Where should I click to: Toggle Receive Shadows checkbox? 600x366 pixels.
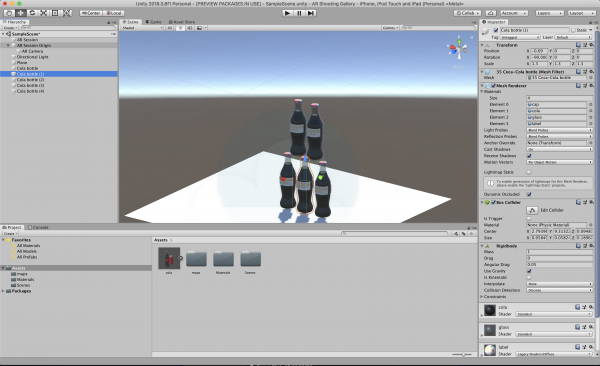[529, 156]
